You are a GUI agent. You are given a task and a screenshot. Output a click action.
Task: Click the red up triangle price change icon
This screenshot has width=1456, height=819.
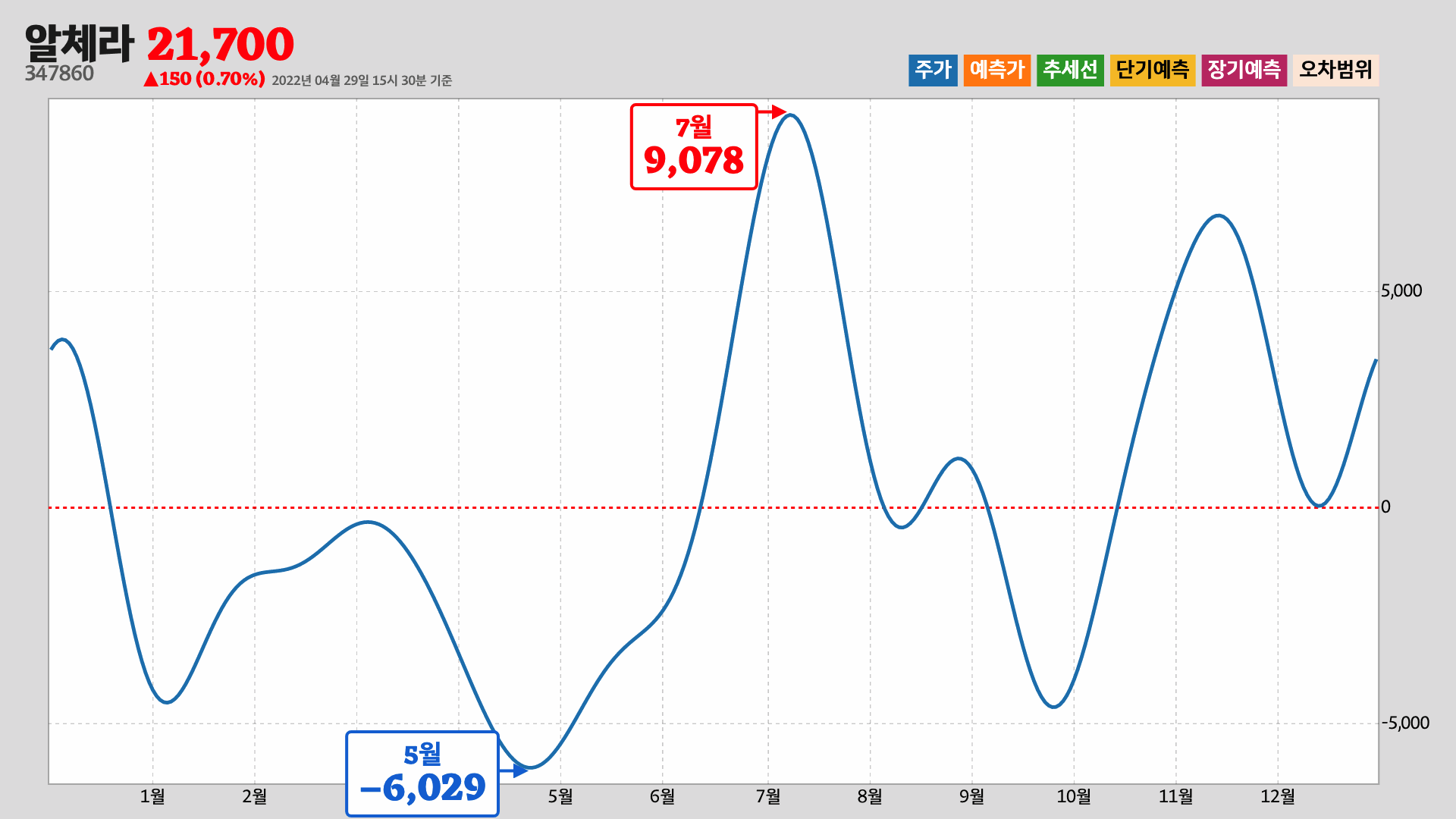(150, 79)
